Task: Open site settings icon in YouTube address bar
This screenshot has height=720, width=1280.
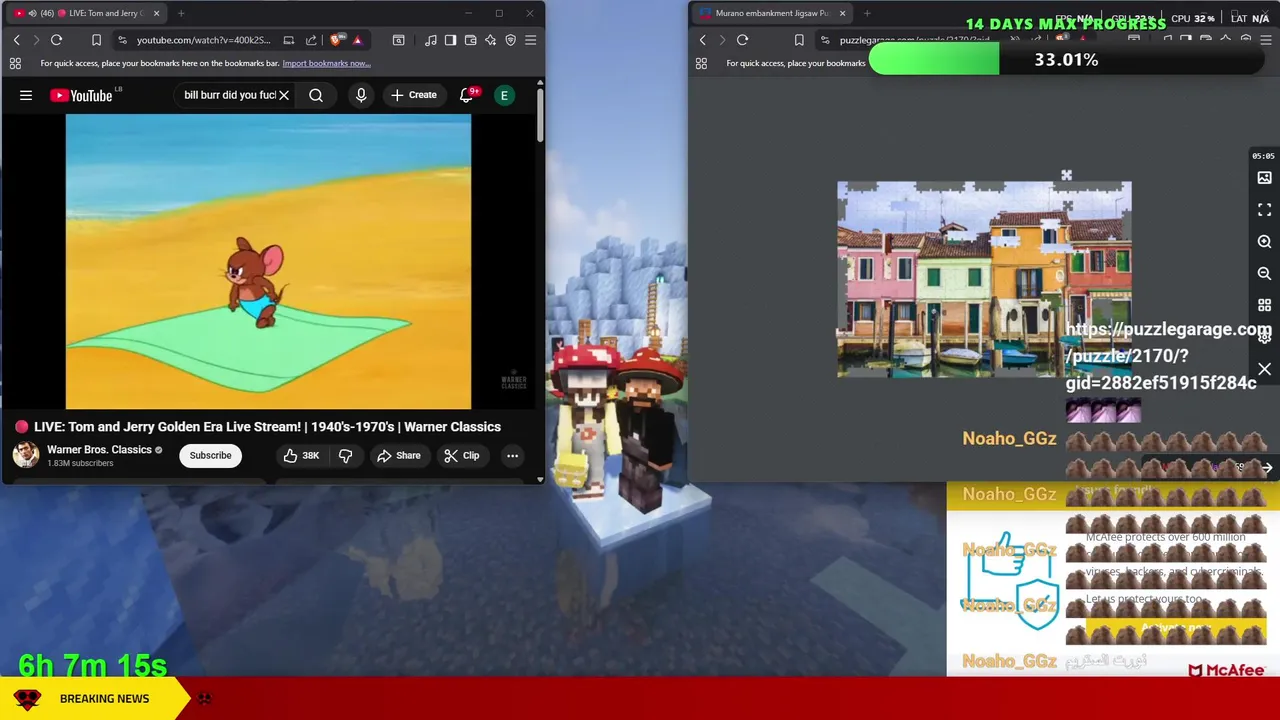Action: 122,40
